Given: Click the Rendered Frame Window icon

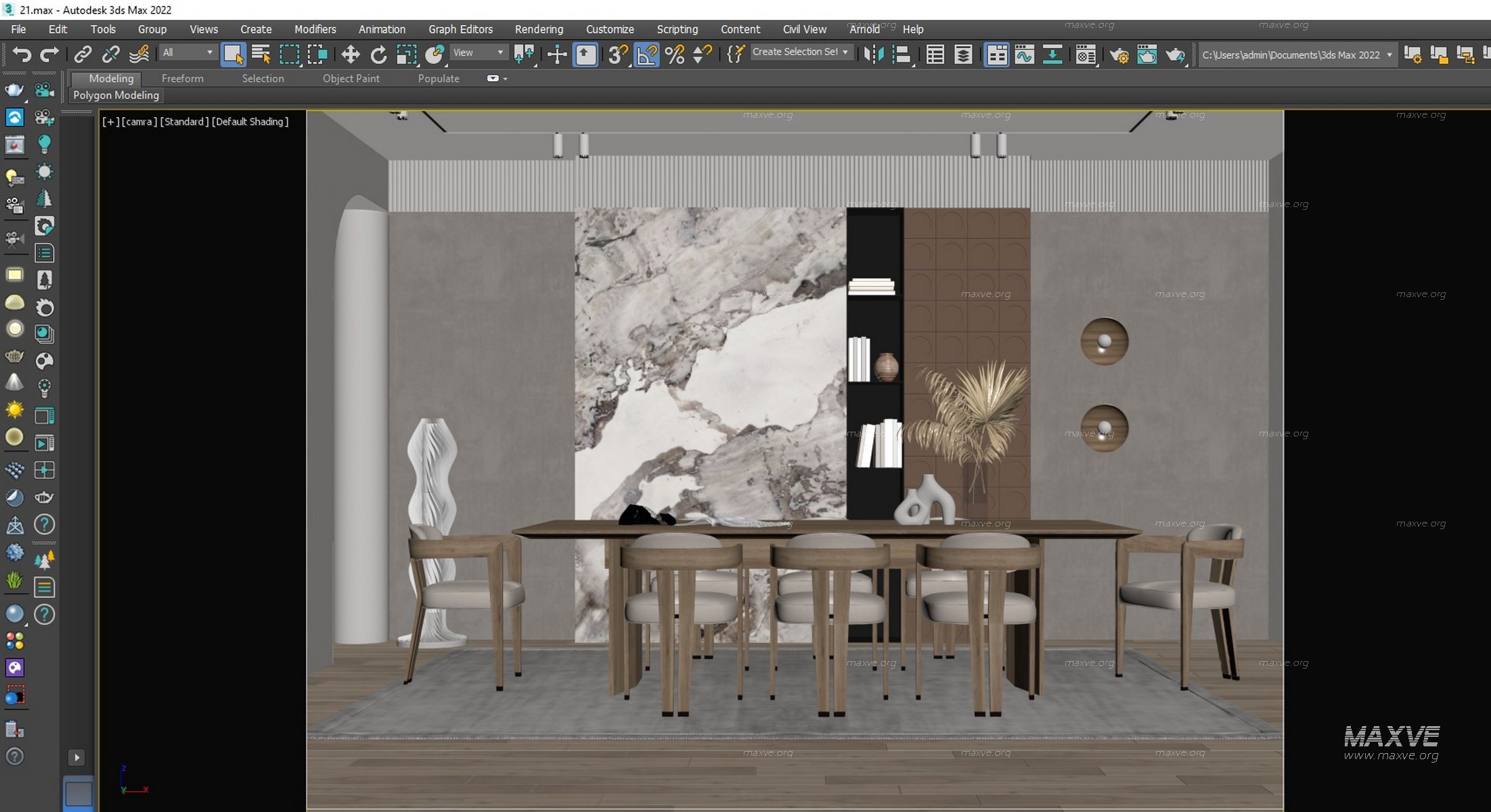Looking at the screenshot, I should point(1147,54).
